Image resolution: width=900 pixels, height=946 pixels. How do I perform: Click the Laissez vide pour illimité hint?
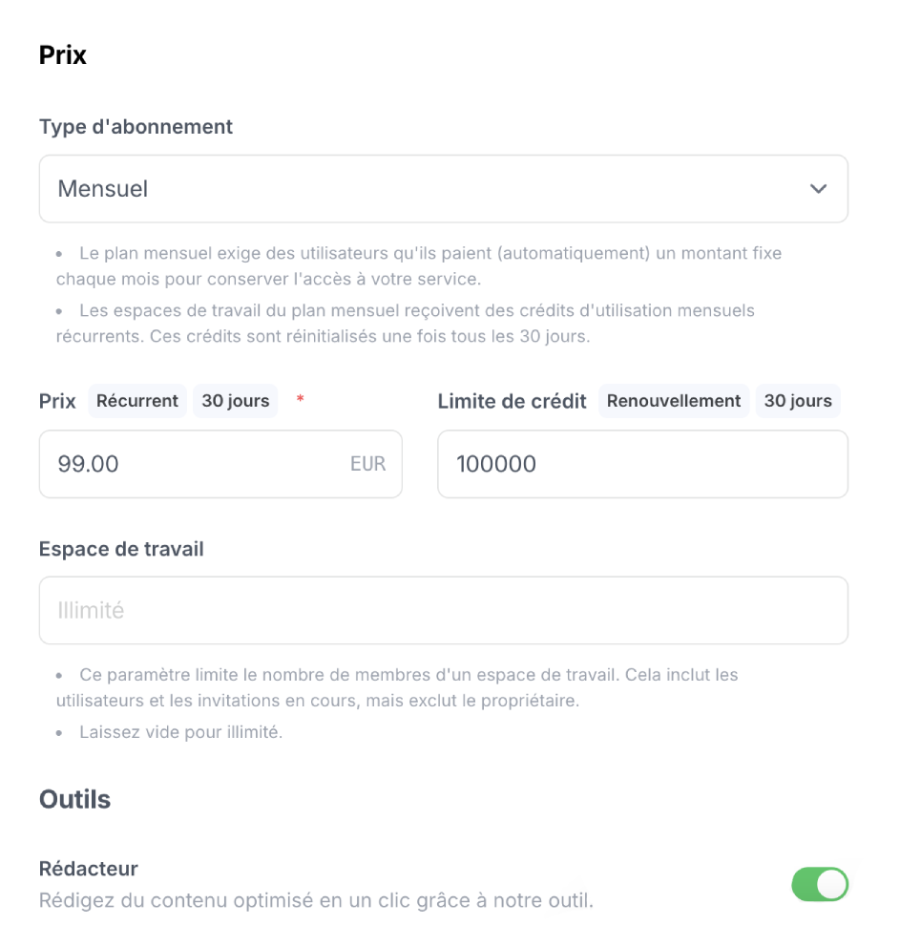coord(181,733)
